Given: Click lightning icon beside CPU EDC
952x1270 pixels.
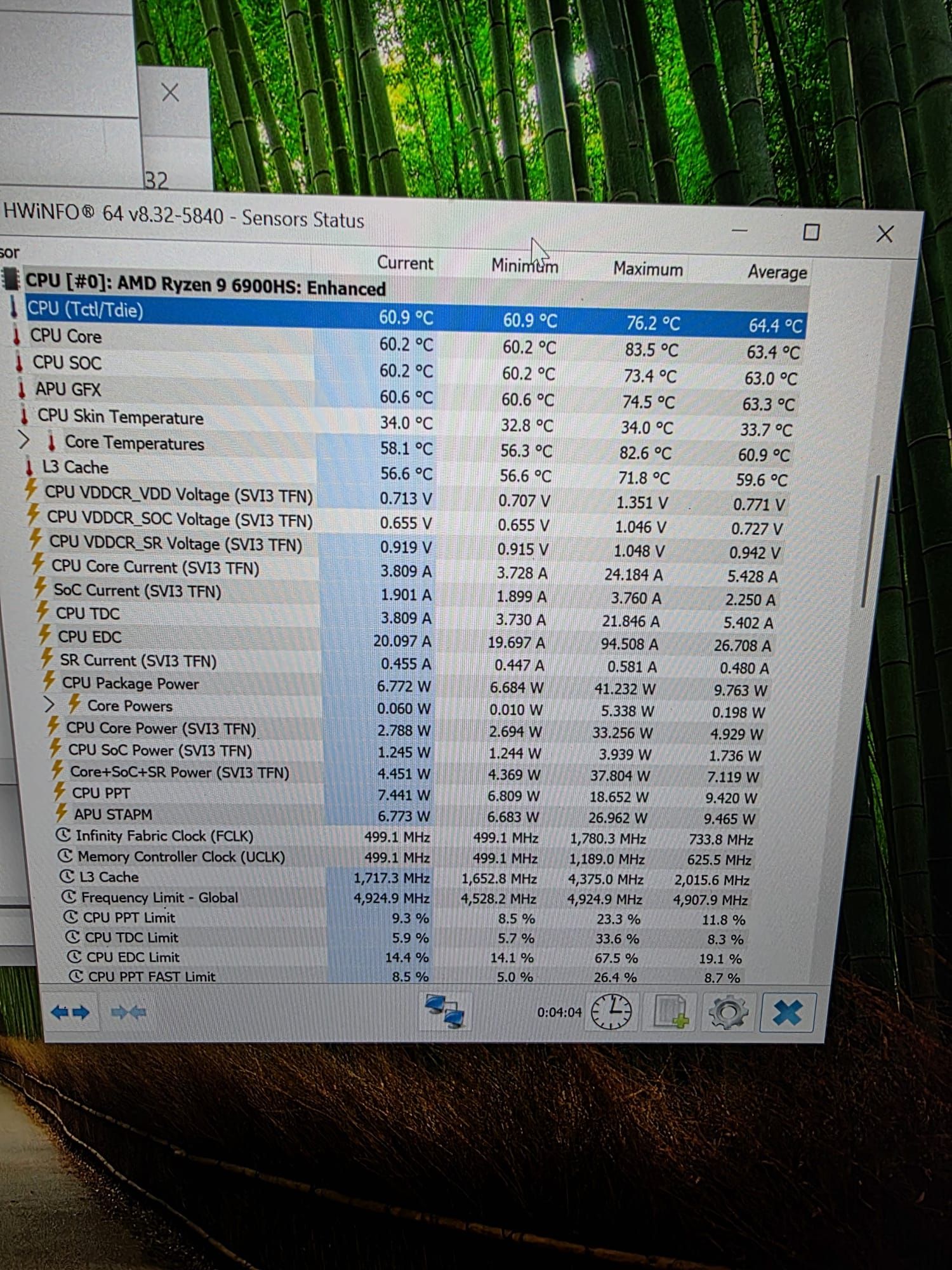Looking at the screenshot, I should [x=44, y=634].
